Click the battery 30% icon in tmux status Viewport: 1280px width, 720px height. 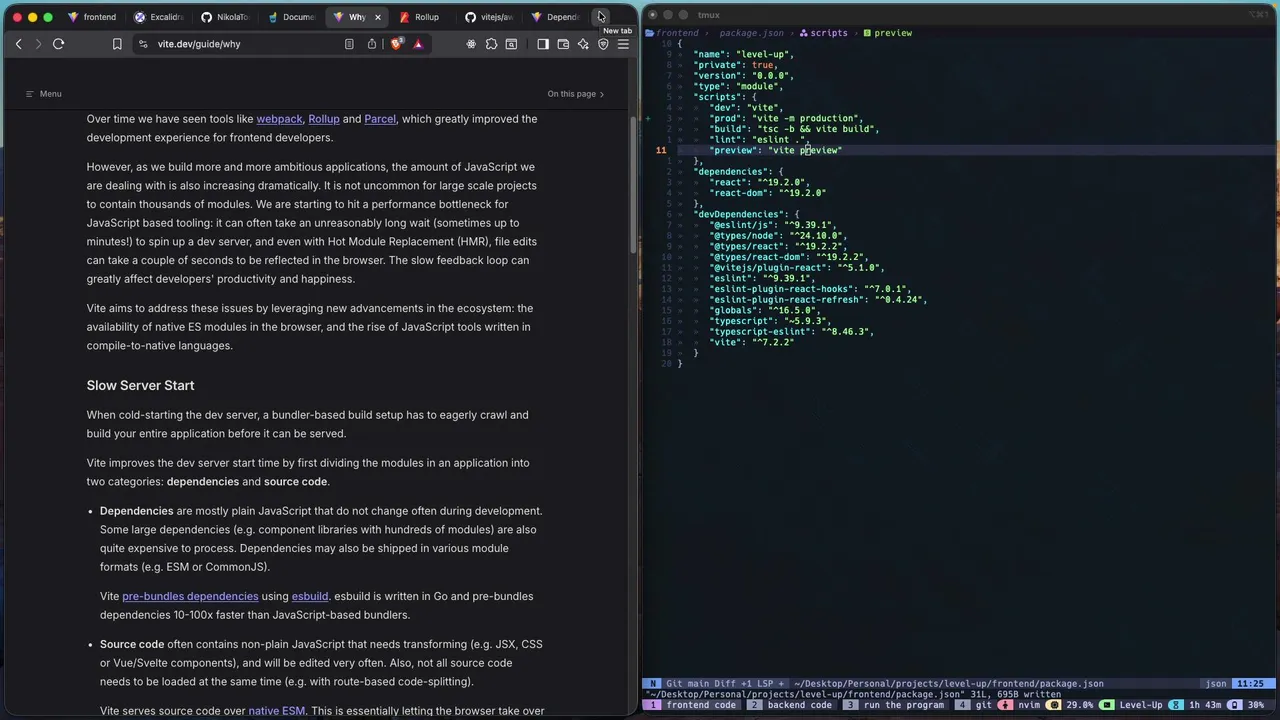pyautogui.click(x=1236, y=705)
